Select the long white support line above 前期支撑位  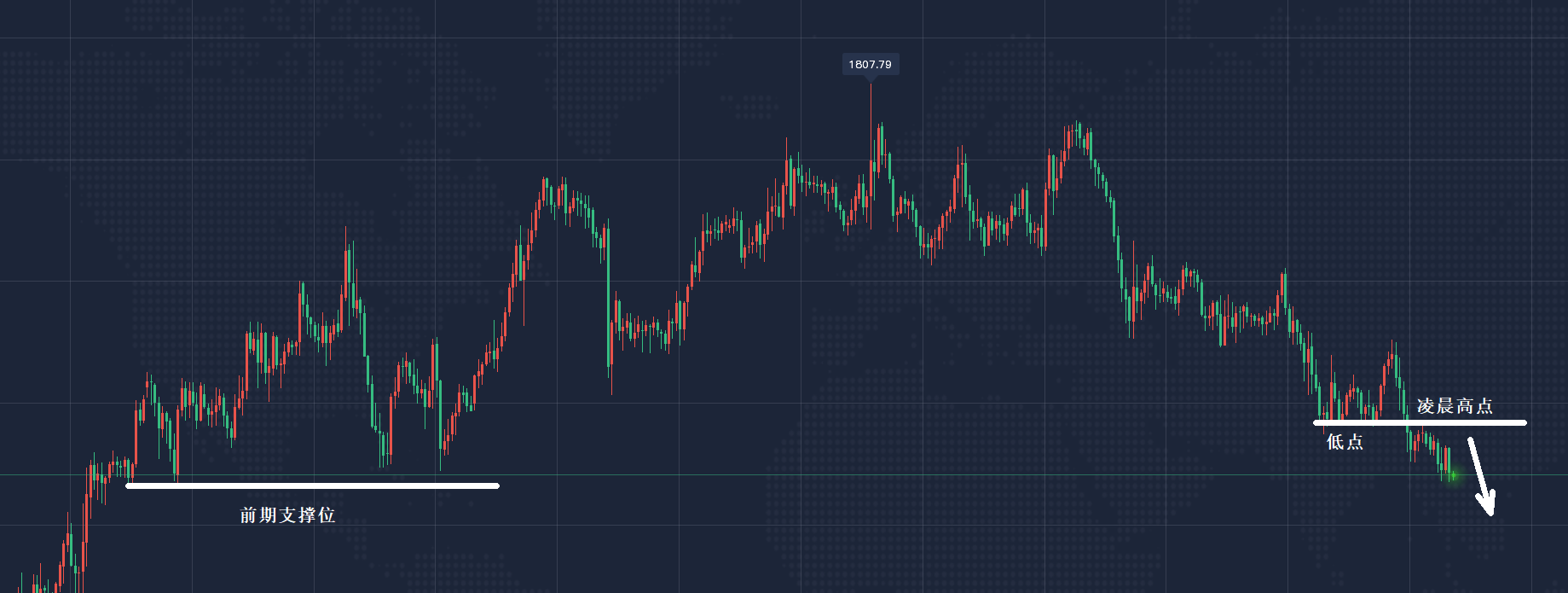point(312,486)
